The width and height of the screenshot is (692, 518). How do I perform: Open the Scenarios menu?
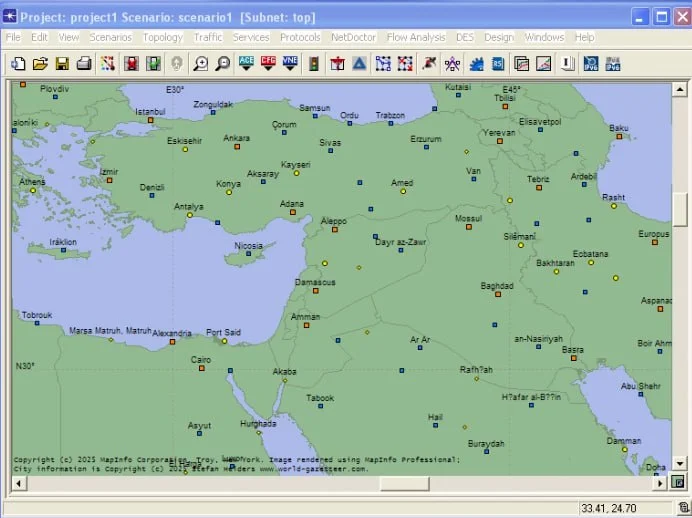111,37
